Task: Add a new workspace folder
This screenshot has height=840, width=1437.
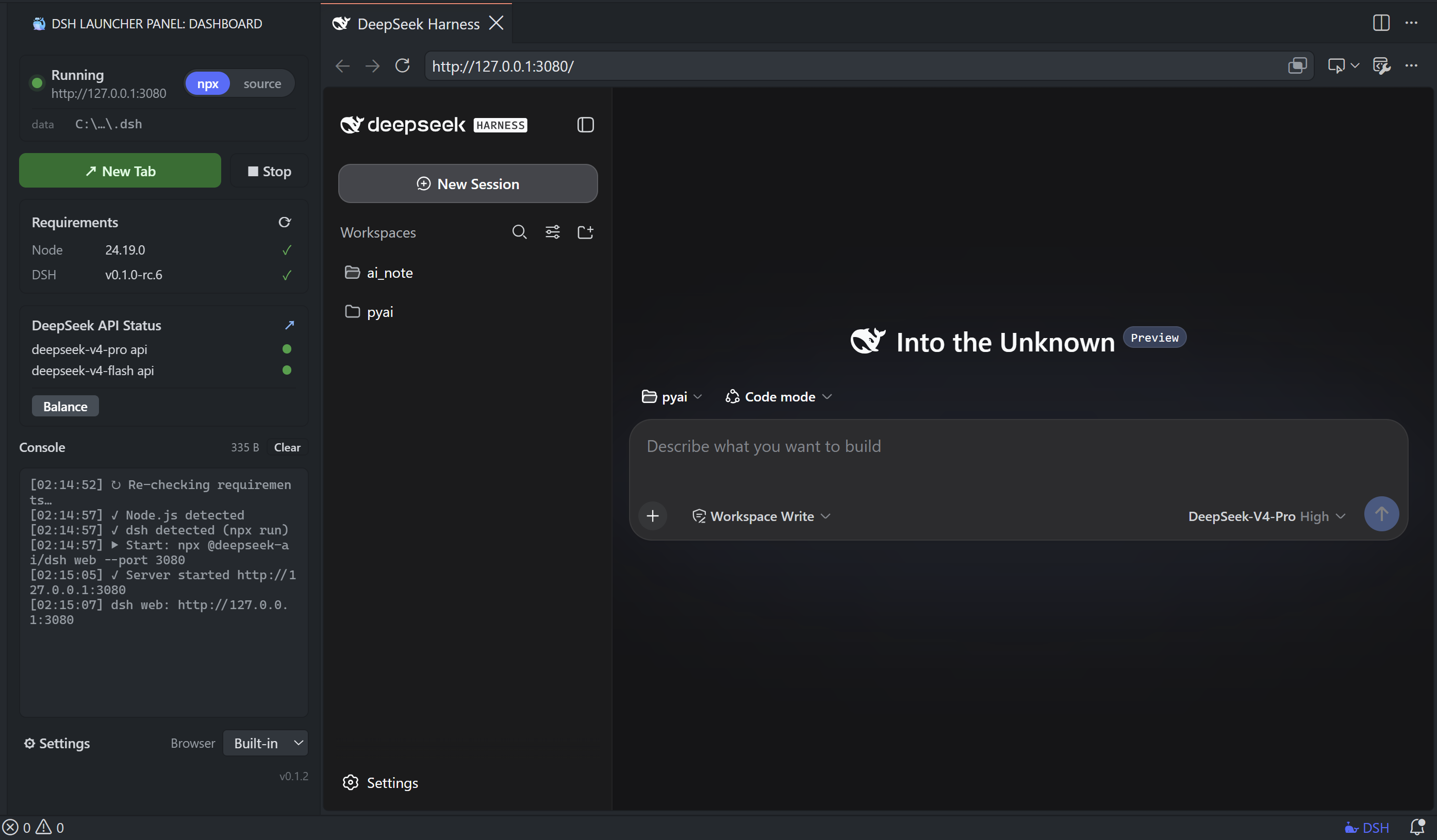Action: pyautogui.click(x=586, y=232)
